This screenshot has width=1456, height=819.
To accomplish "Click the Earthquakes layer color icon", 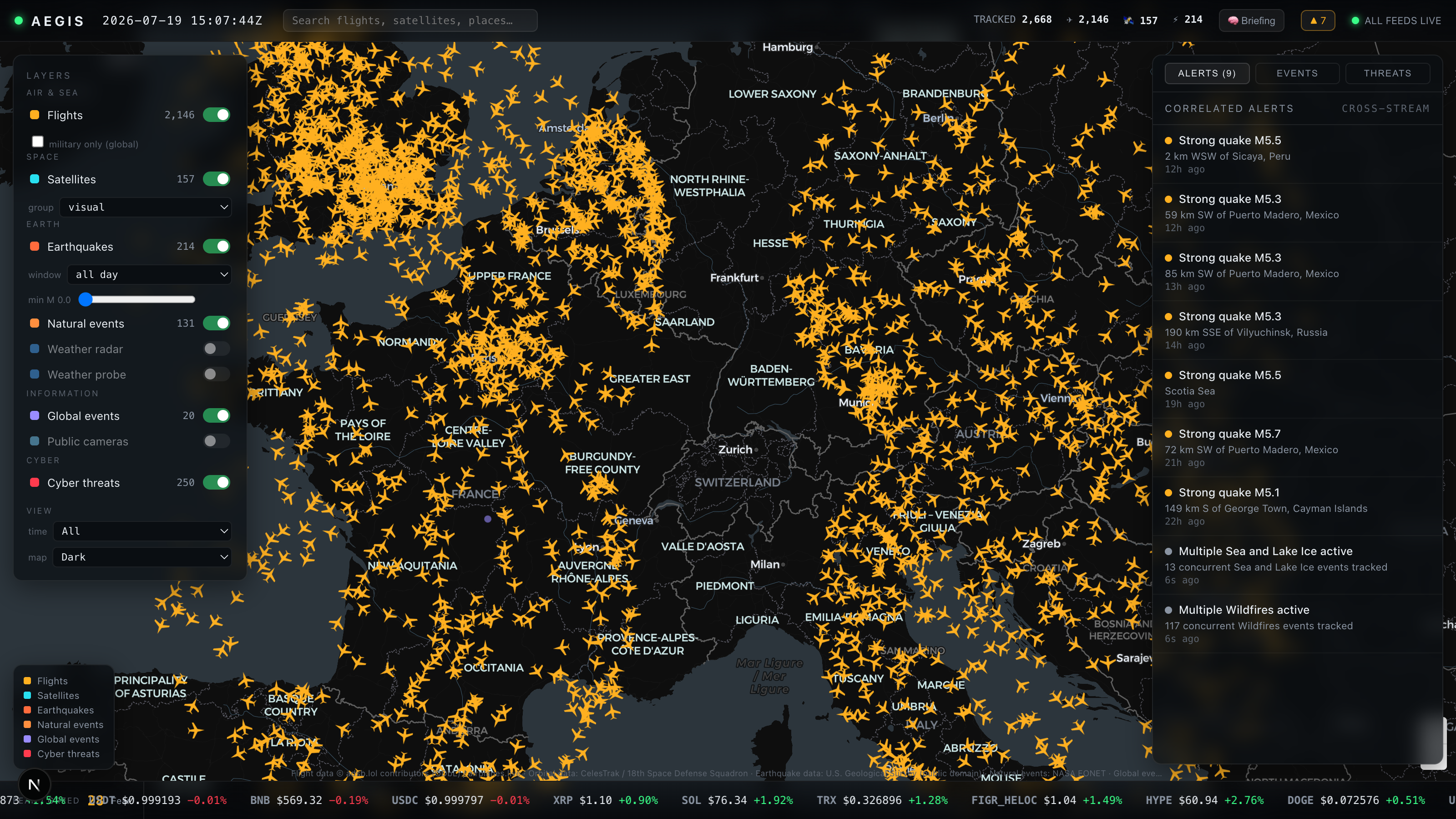I will tap(35, 246).
